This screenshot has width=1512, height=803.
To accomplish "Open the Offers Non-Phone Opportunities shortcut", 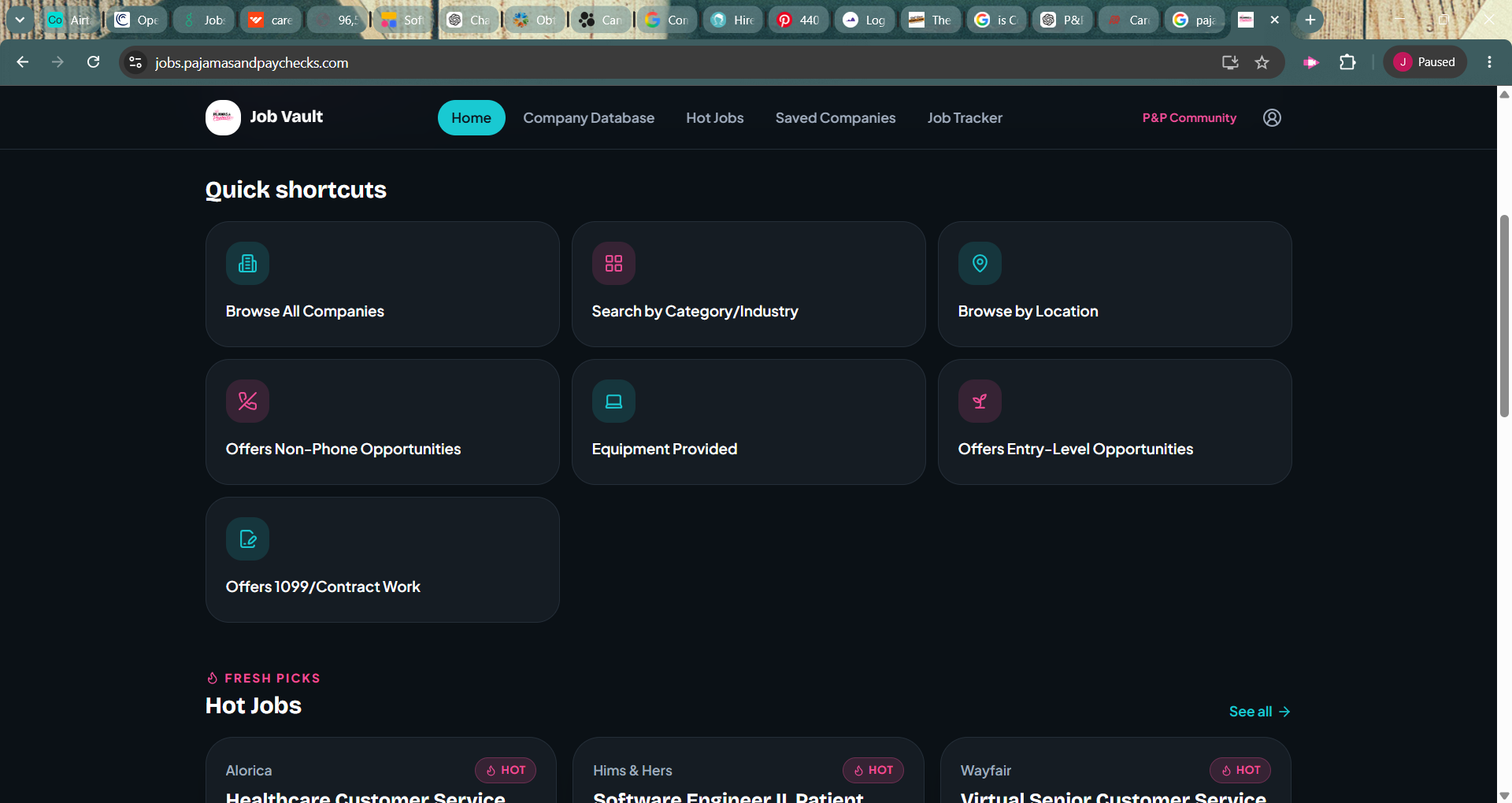I will (x=382, y=422).
